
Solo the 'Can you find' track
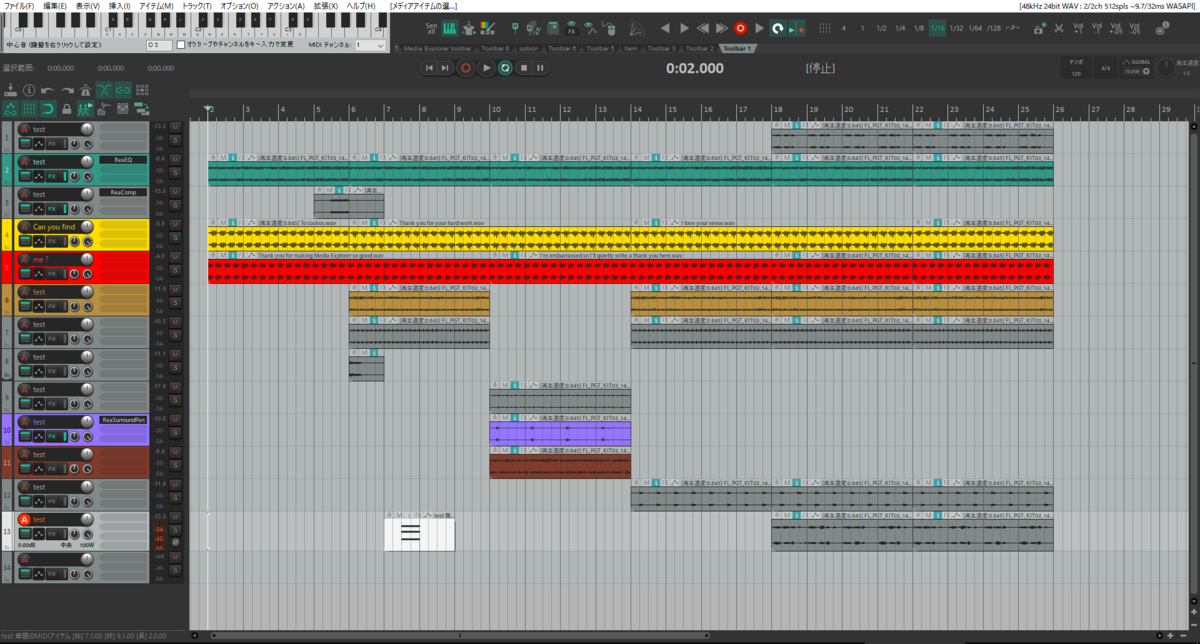175,238
